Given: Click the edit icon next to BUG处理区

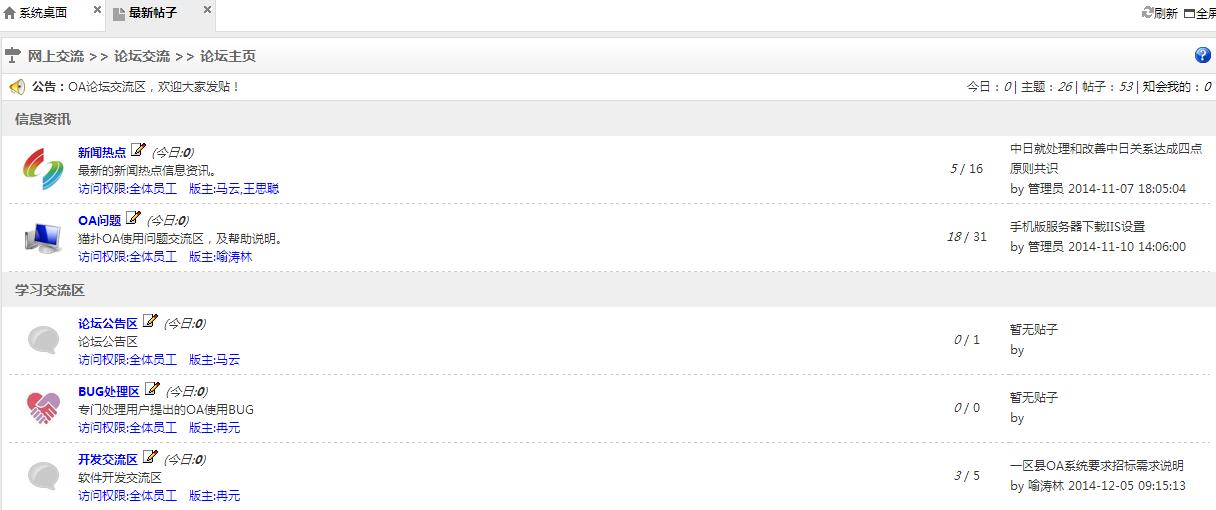Looking at the screenshot, I should click(152, 390).
